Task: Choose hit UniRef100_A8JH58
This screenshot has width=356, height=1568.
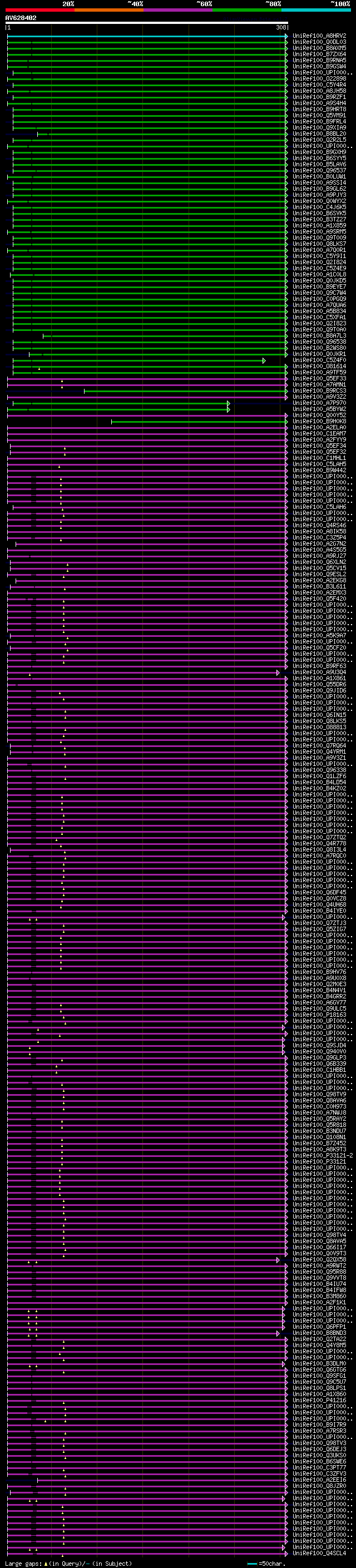Action: 319,91
